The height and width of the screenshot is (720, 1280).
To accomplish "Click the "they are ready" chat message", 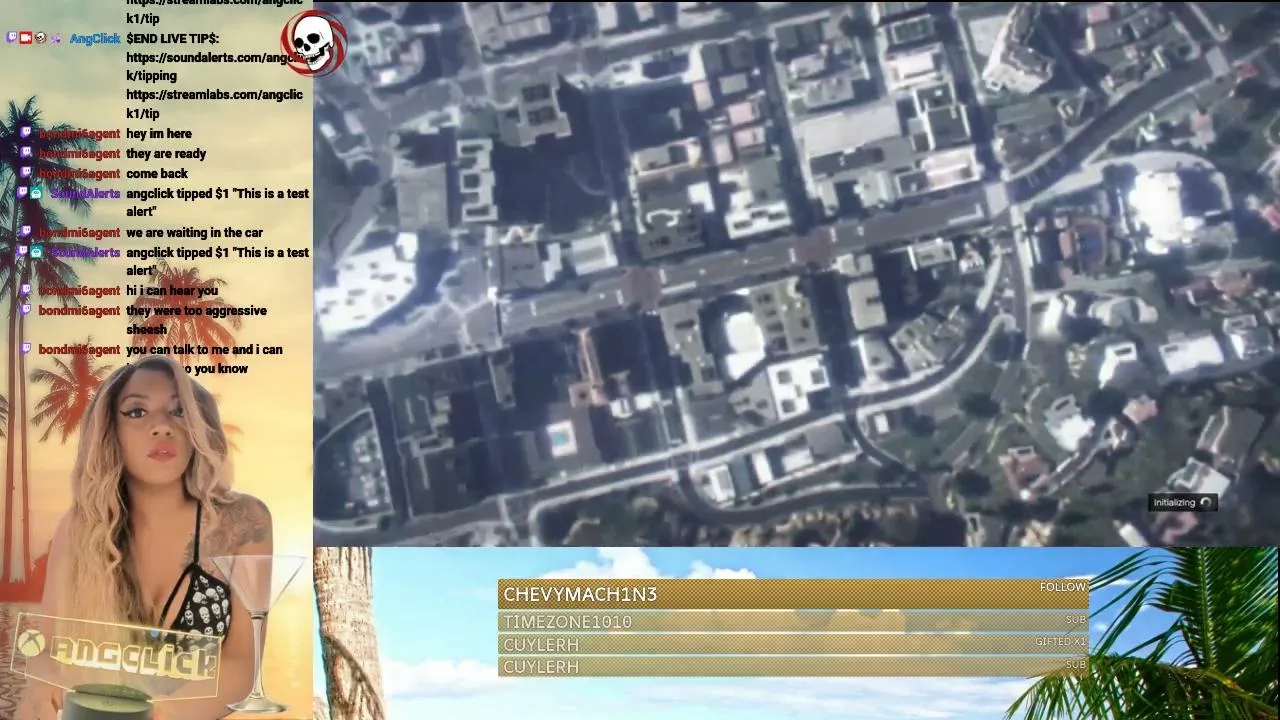I will [166, 154].
